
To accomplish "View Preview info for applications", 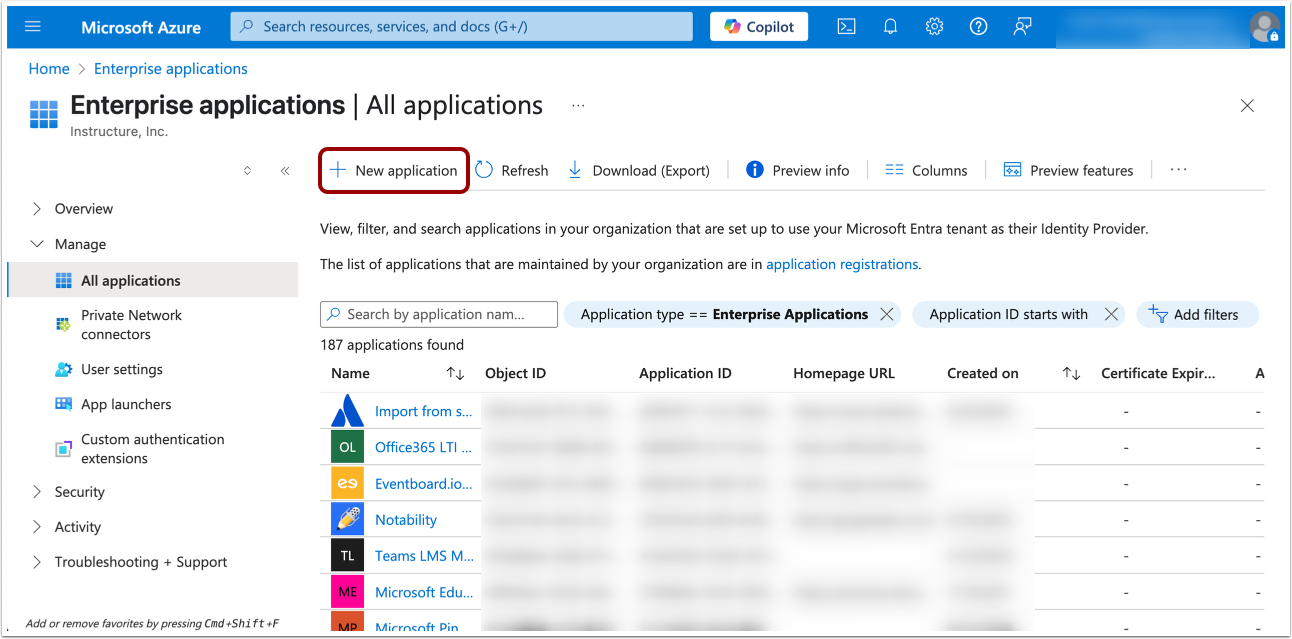I will (798, 170).
